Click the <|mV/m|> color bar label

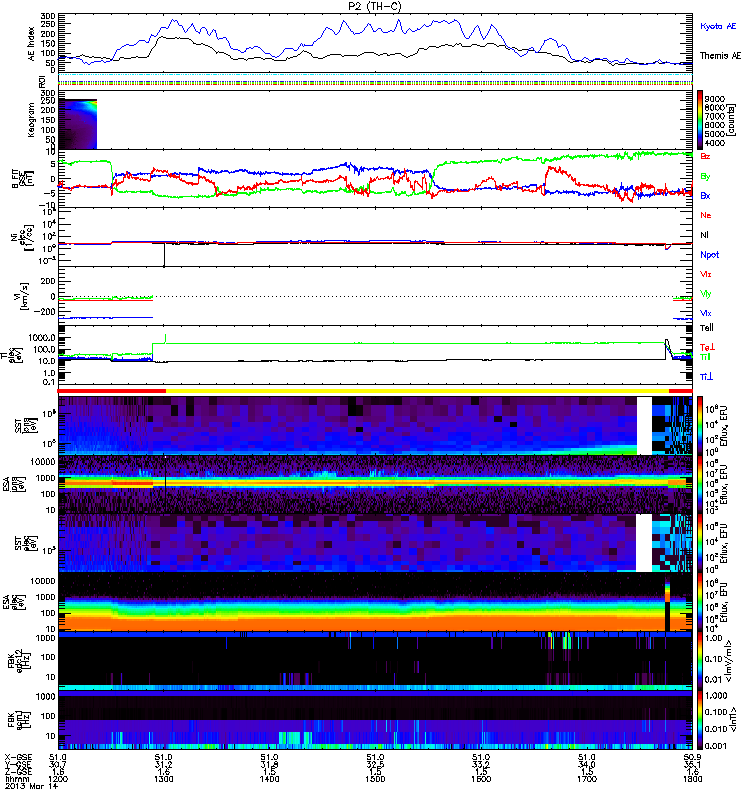730,662
